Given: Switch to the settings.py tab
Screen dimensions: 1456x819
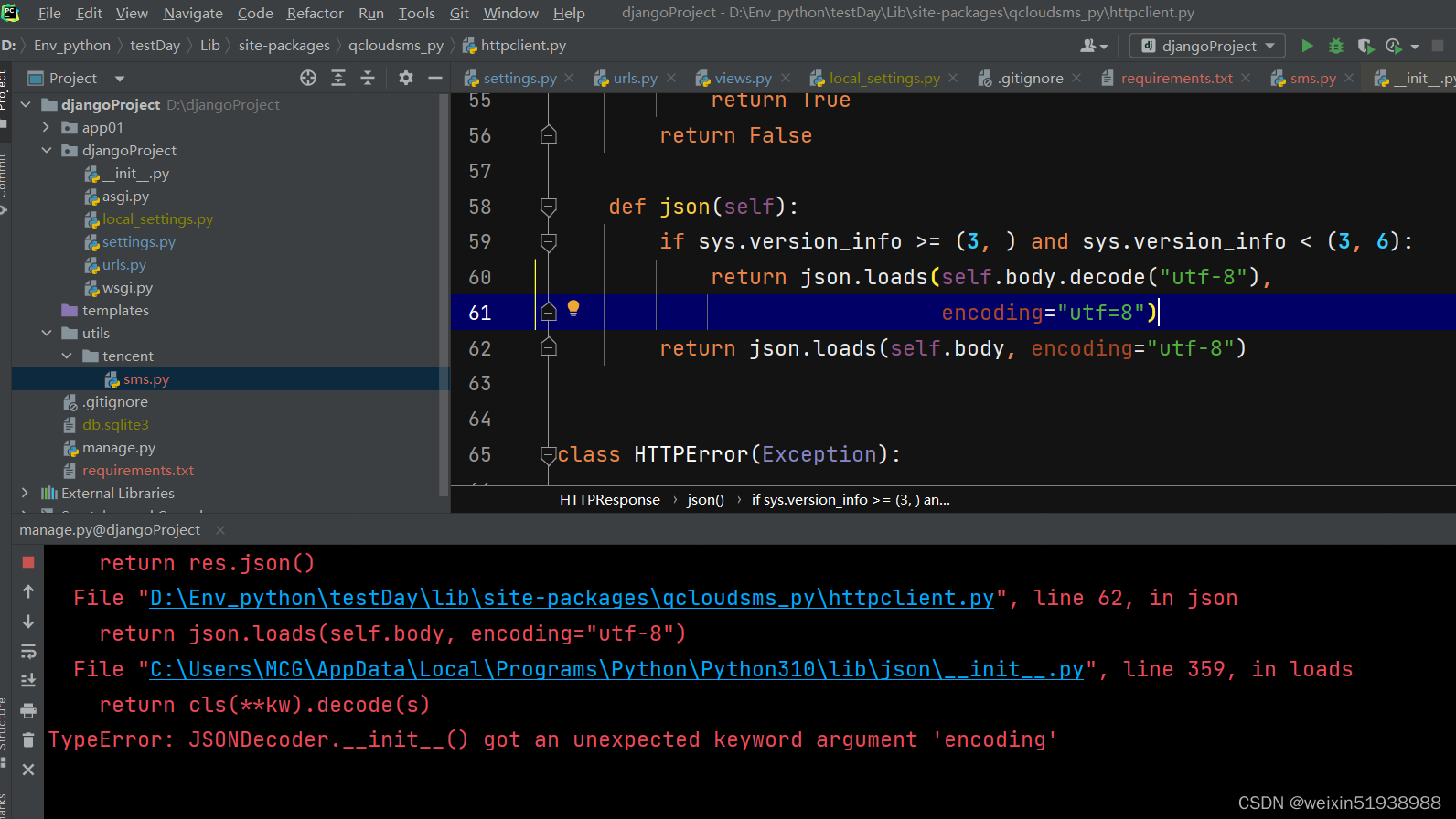Looking at the screenshot, I should 519,79.
